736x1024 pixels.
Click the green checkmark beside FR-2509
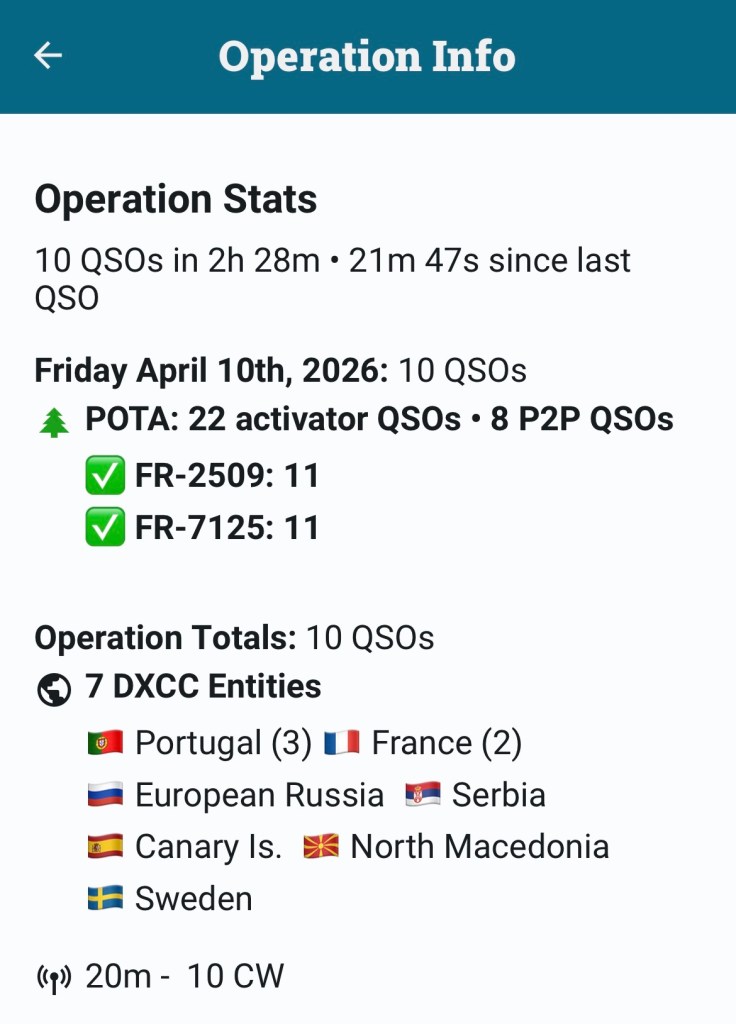coord(105,475)
